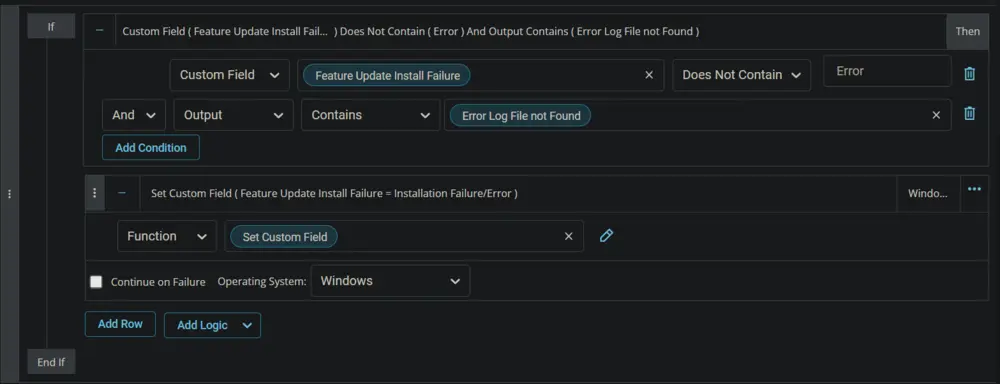Select the If block label
The width and height of the screenshot is (1000, 384).
click(51, 27)
